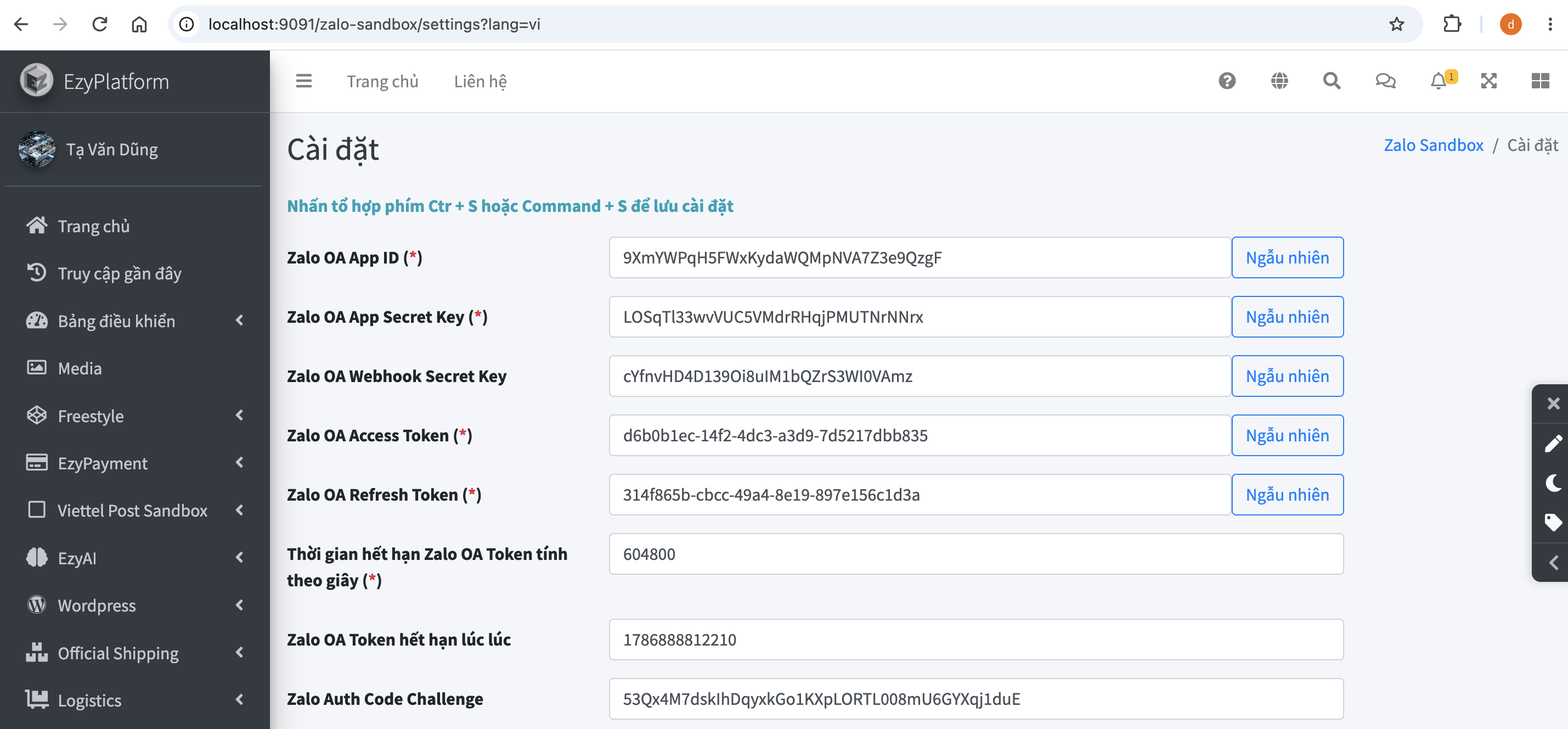This screenshot has height=729, width=1568.
Task: Focus the Zalo OA App ID field
Action: pyautogui.click(x=921, y=257)
